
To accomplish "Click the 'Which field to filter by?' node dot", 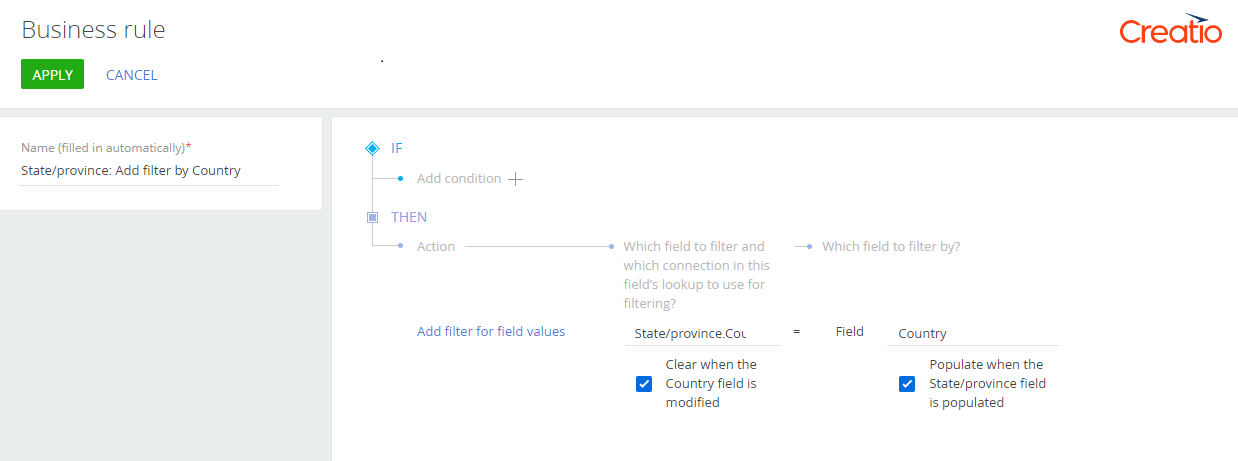I will (810, 246).
